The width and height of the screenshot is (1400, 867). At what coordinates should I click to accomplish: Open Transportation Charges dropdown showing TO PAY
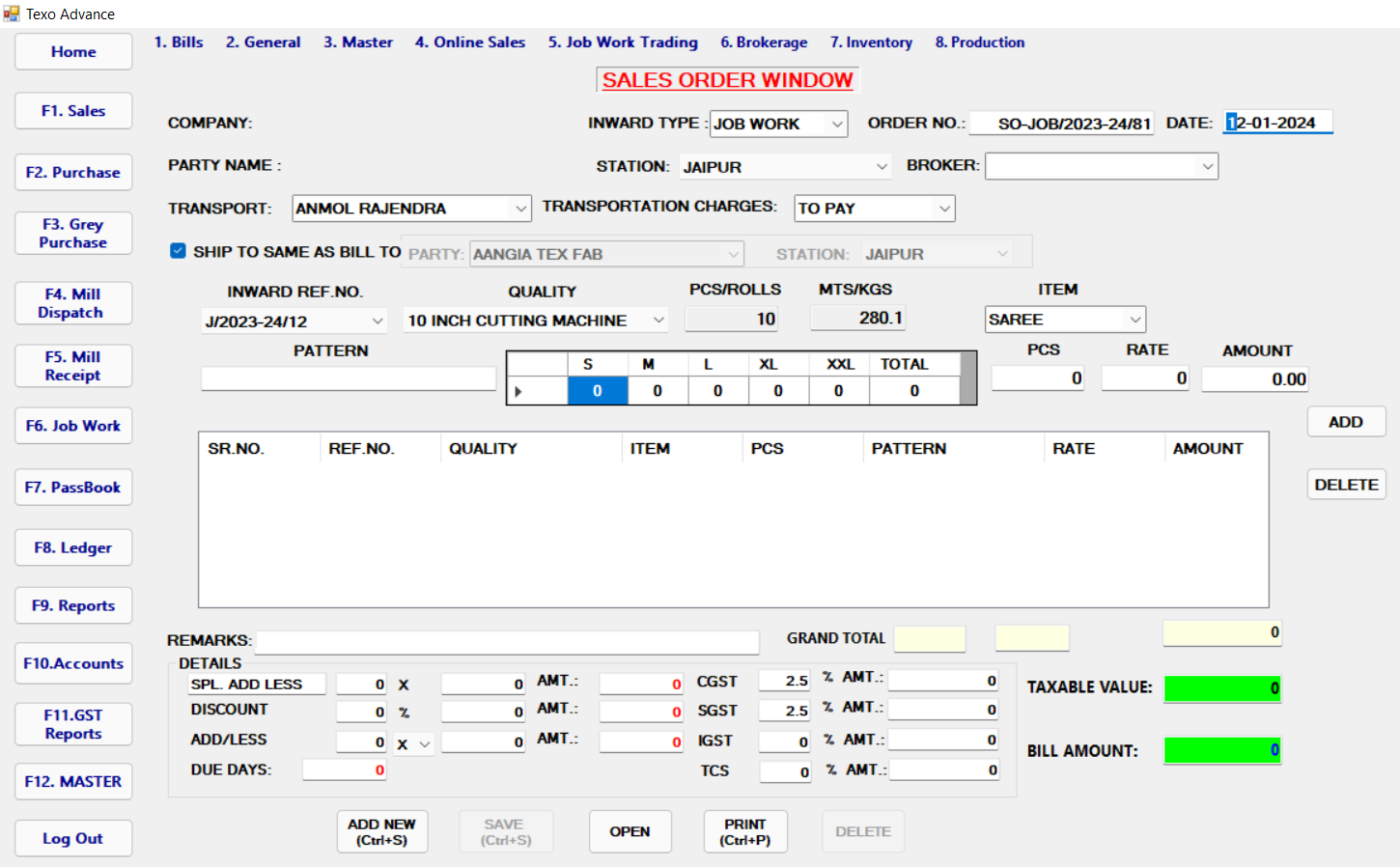coord(943,209)
